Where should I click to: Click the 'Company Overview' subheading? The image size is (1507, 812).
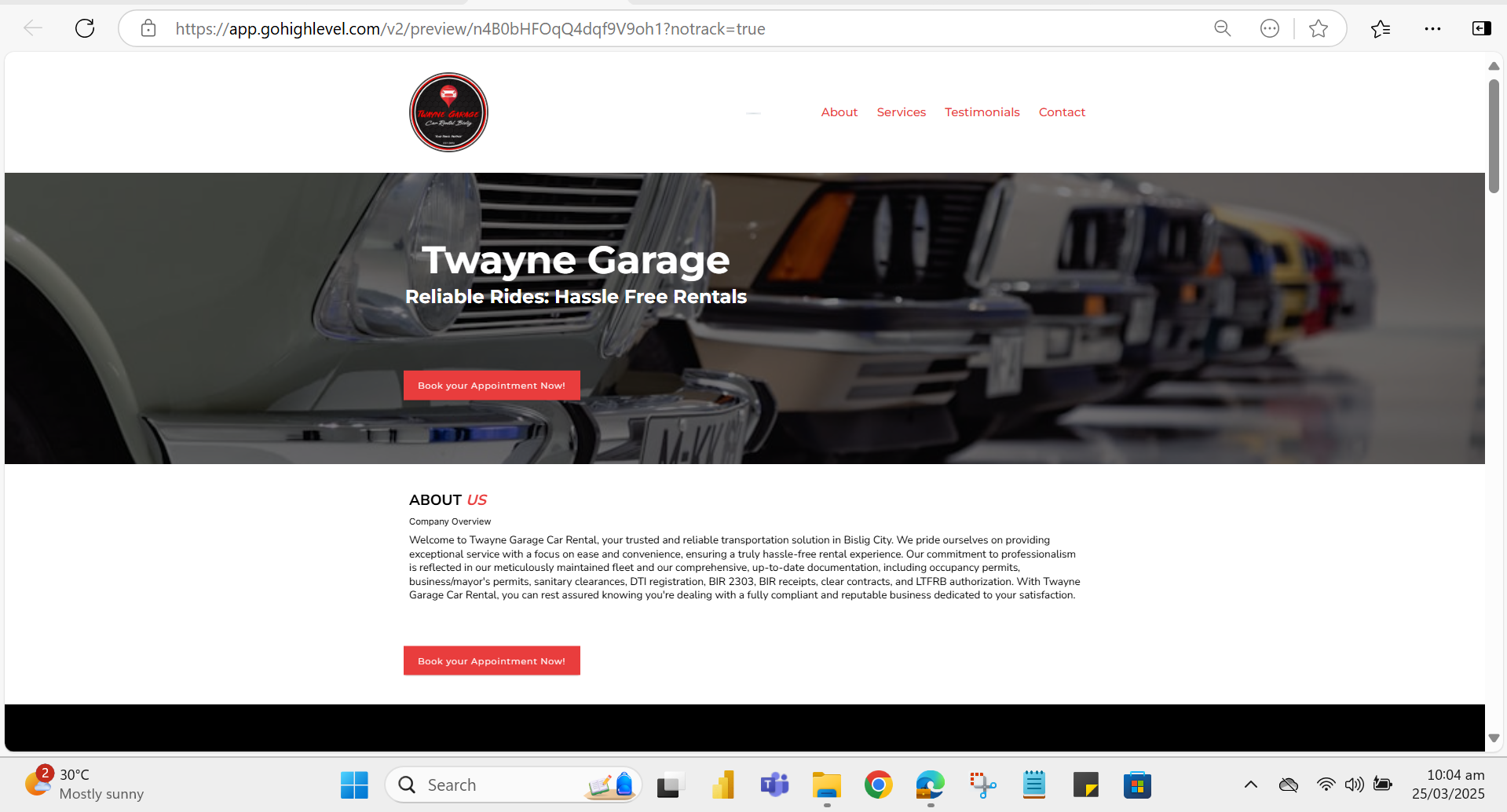pos(450,521)
